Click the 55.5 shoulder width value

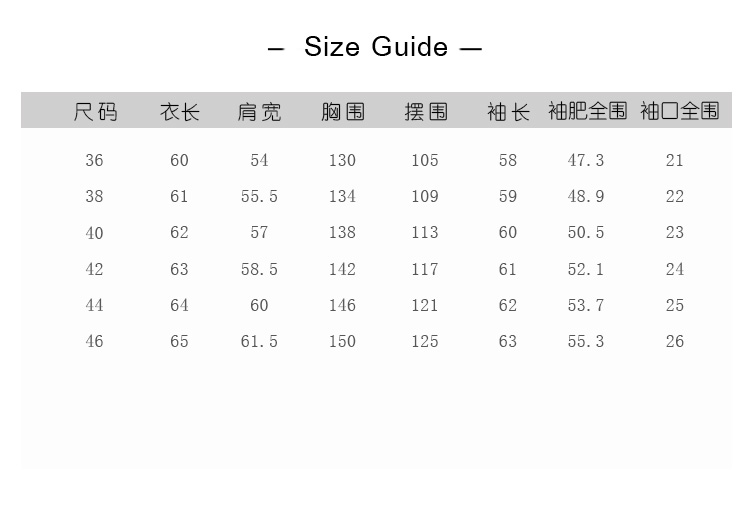pos(259,197)
